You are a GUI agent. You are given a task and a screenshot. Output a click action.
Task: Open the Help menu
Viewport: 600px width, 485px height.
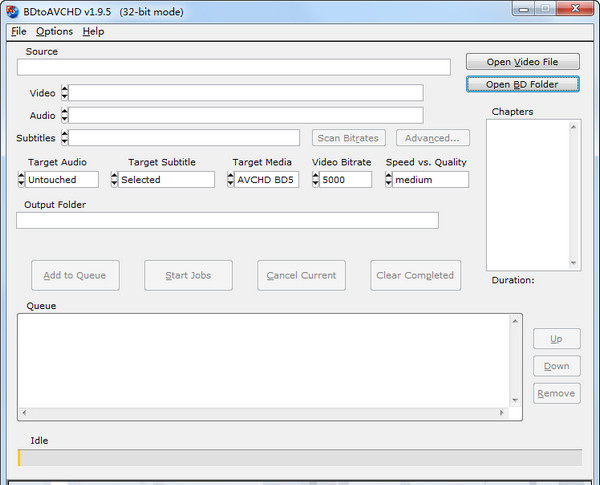pos(93,31)
